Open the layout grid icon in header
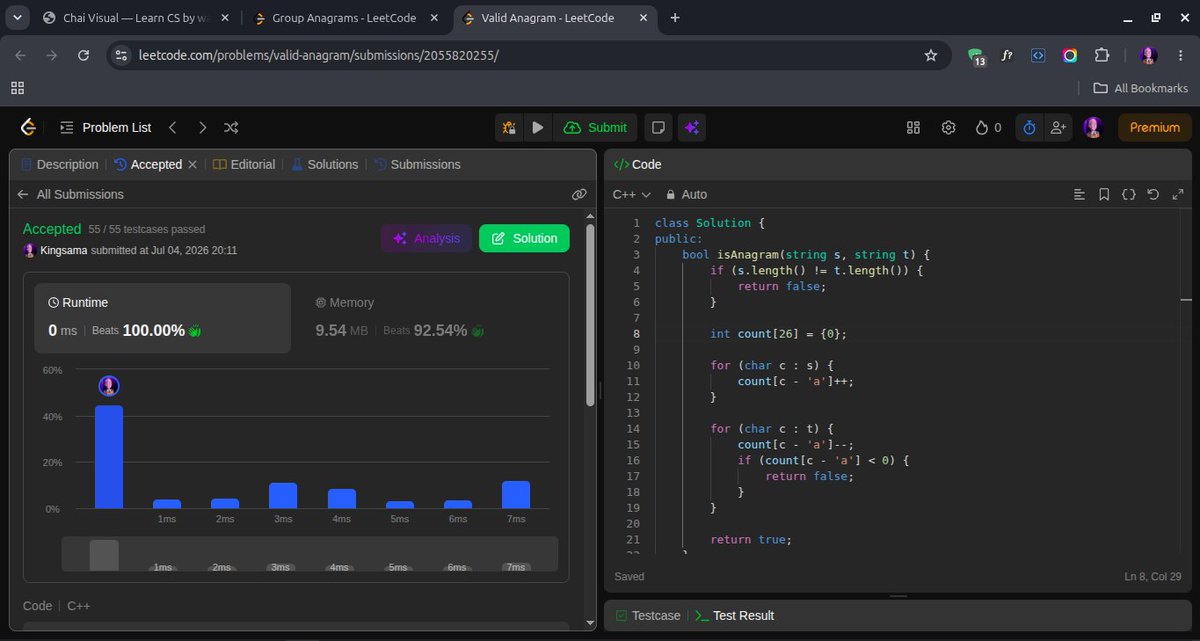 (x=913, y=127)
